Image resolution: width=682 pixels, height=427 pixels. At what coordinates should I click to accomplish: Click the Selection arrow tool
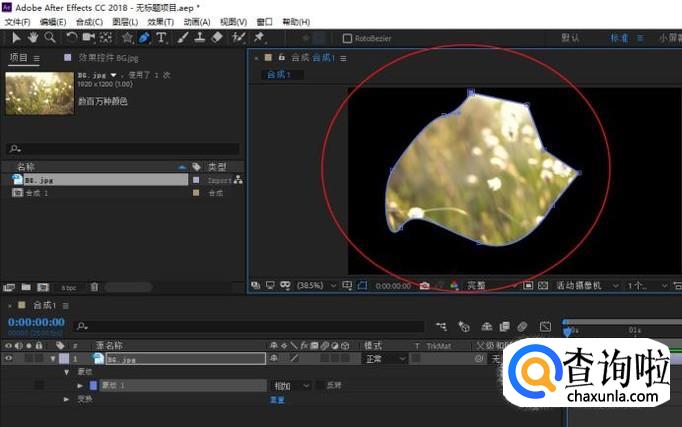point(16,38)
